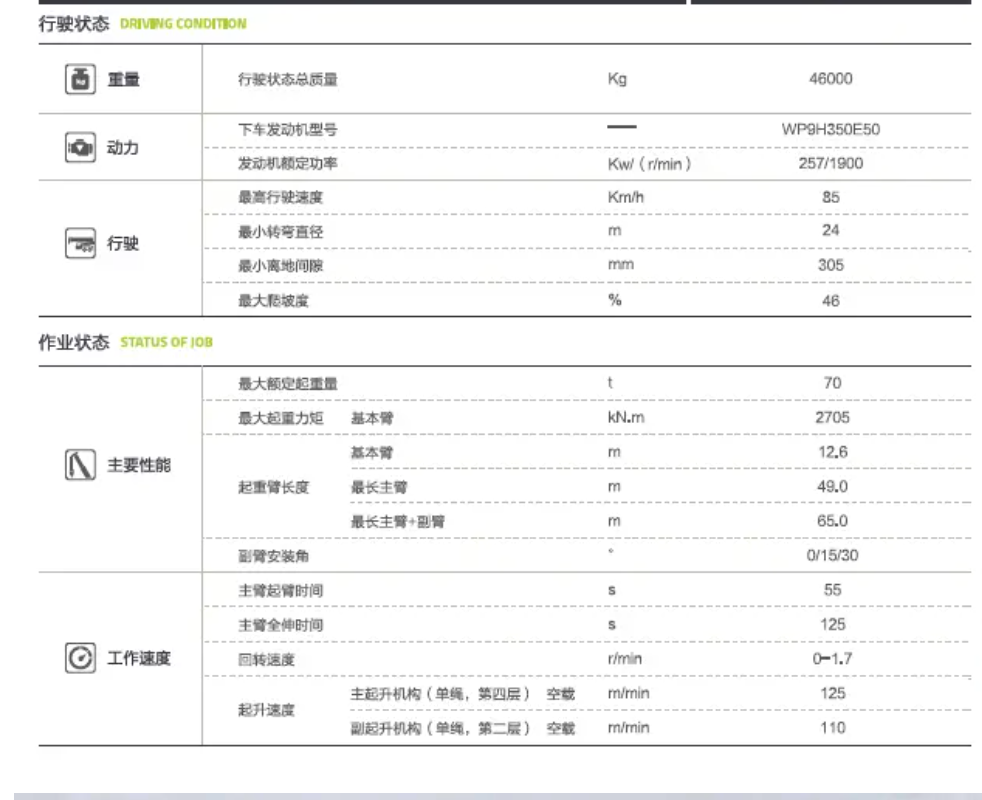The height and width of the screenshot is (800, 982).
Task: Select the DRIVING CONDITION green heading
Action: click(183, 24)
